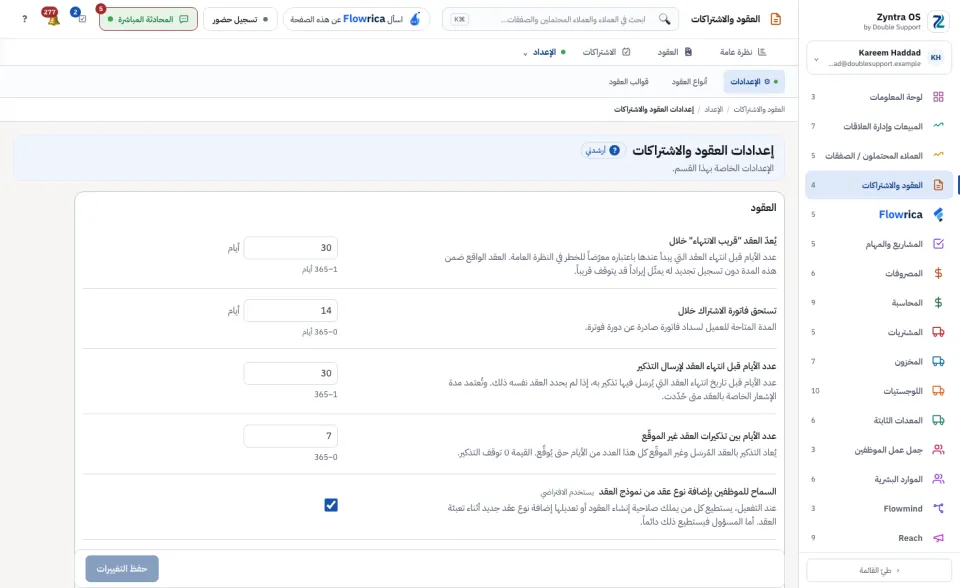Image resolution: width=960 pixels, height=588 pixels.
Task: Click the page header document icon
Action: [x=776, y=19]
